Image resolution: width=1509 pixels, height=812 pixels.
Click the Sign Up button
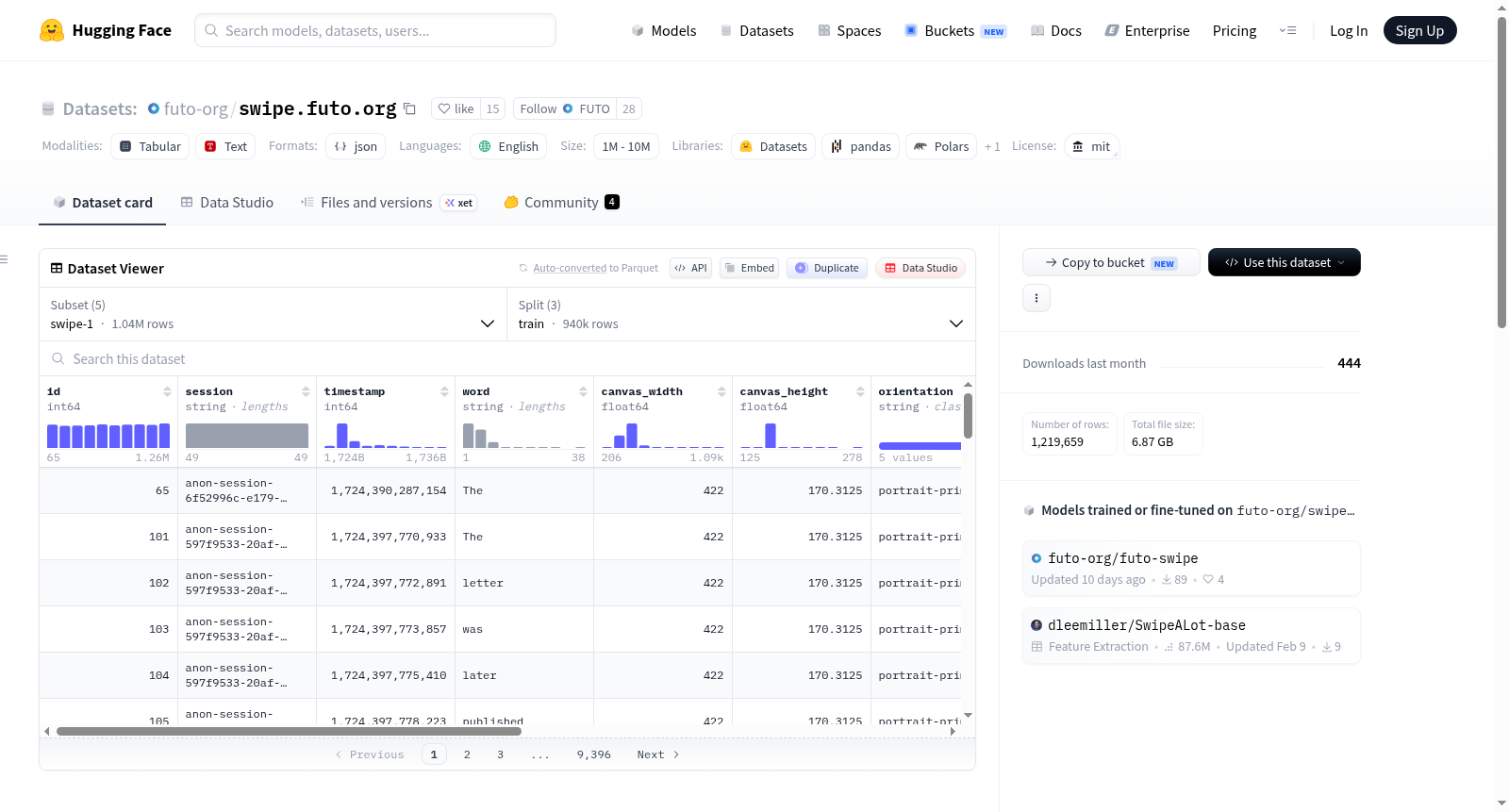pos(1419,30)
